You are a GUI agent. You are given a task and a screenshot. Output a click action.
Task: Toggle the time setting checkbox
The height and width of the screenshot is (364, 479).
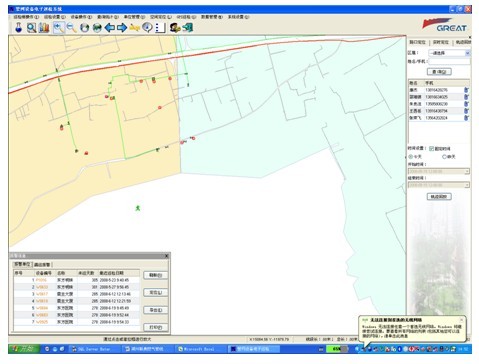[431, 149]
